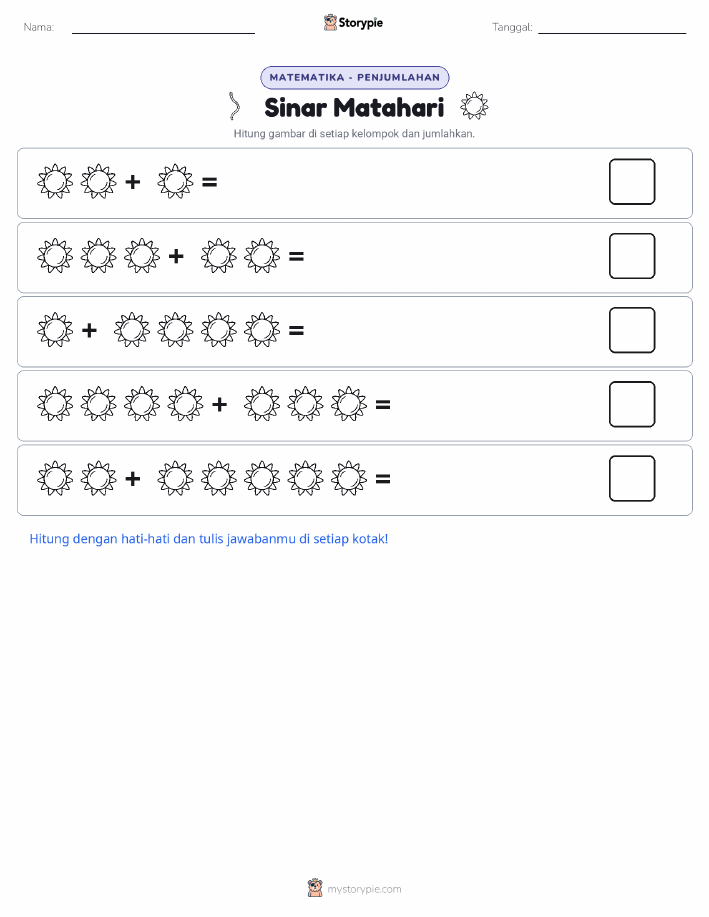Click the equals sign in the fifth row
Image resolution: width=709 pixels, height=917 pixels.
(383, 479)
